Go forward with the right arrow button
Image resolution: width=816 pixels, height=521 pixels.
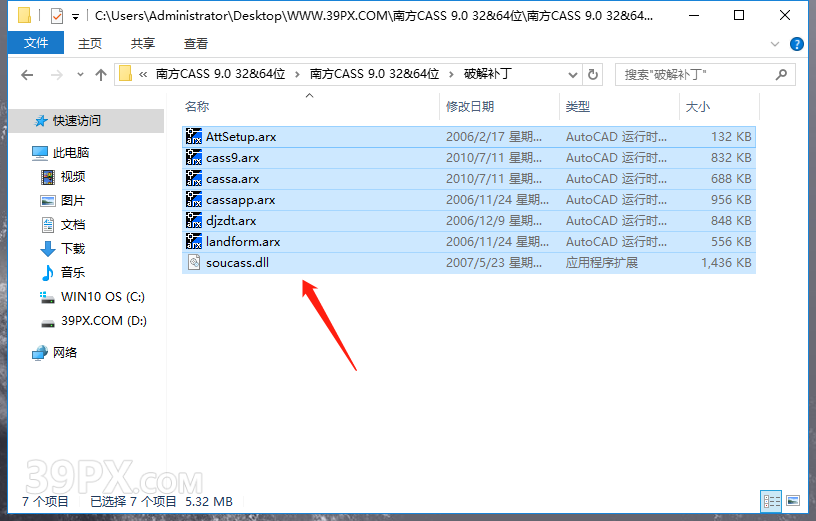[56, 75]
